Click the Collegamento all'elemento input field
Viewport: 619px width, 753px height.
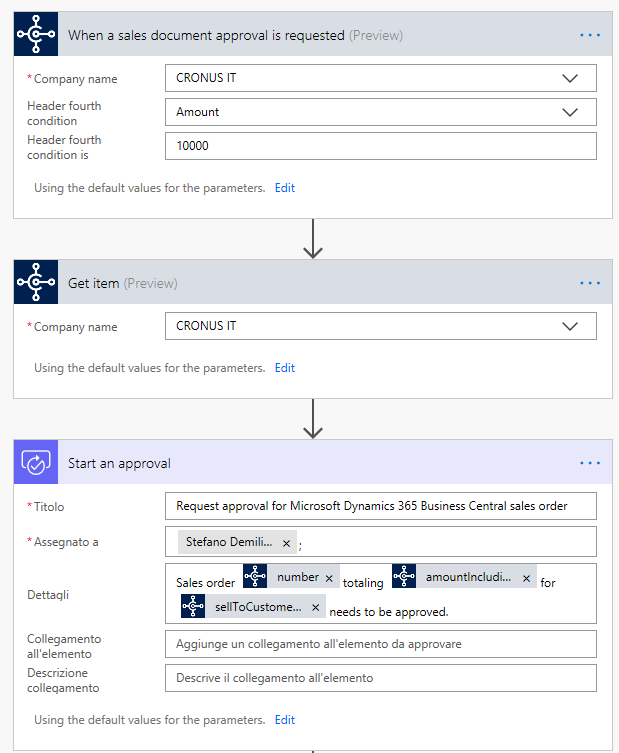point(381,644)
